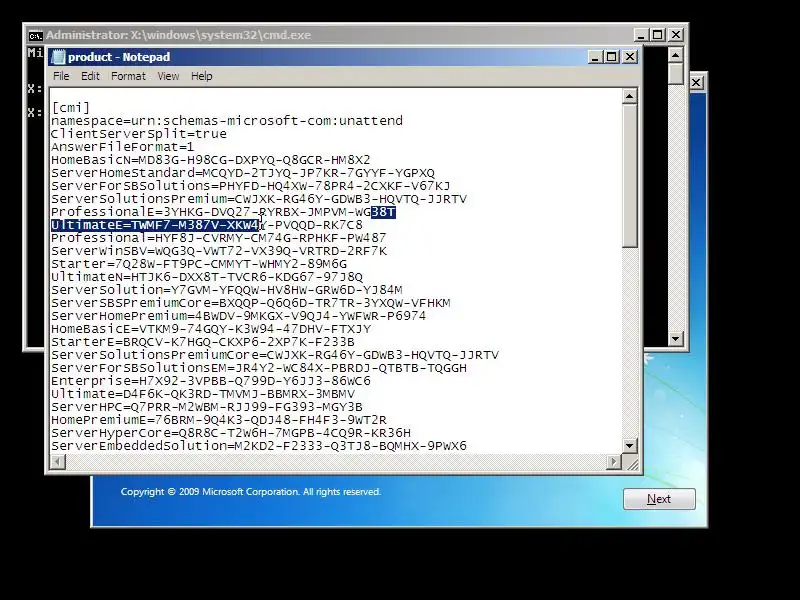Maximize the product Notepad window
800x600 pixels.
point(612,57)
